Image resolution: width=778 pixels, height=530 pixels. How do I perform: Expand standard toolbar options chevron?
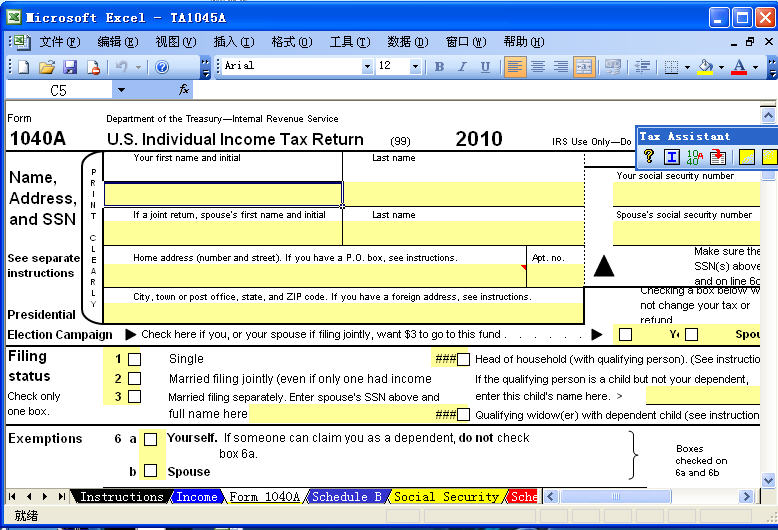coord(205,67)
